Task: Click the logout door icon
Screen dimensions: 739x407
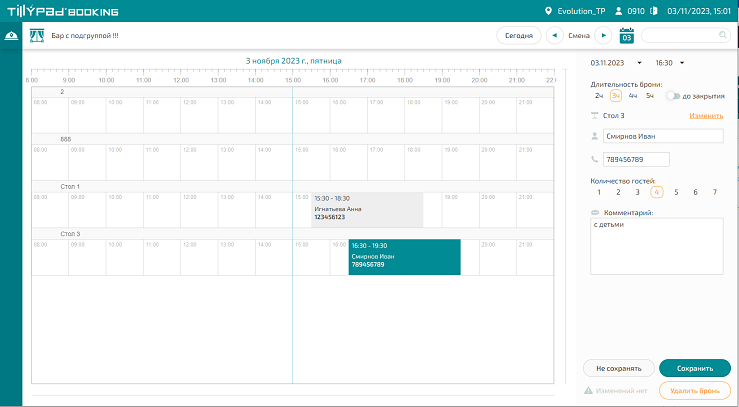Action: (x=653, y=11)
